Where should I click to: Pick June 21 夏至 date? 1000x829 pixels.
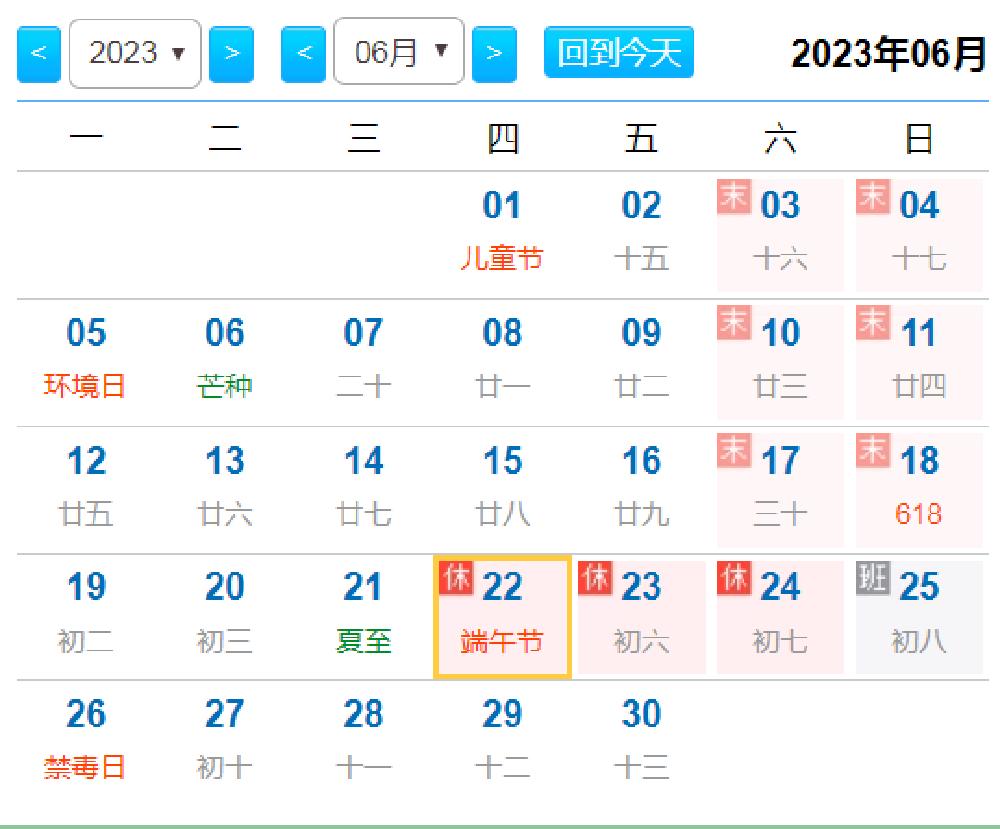click(363, 616)
